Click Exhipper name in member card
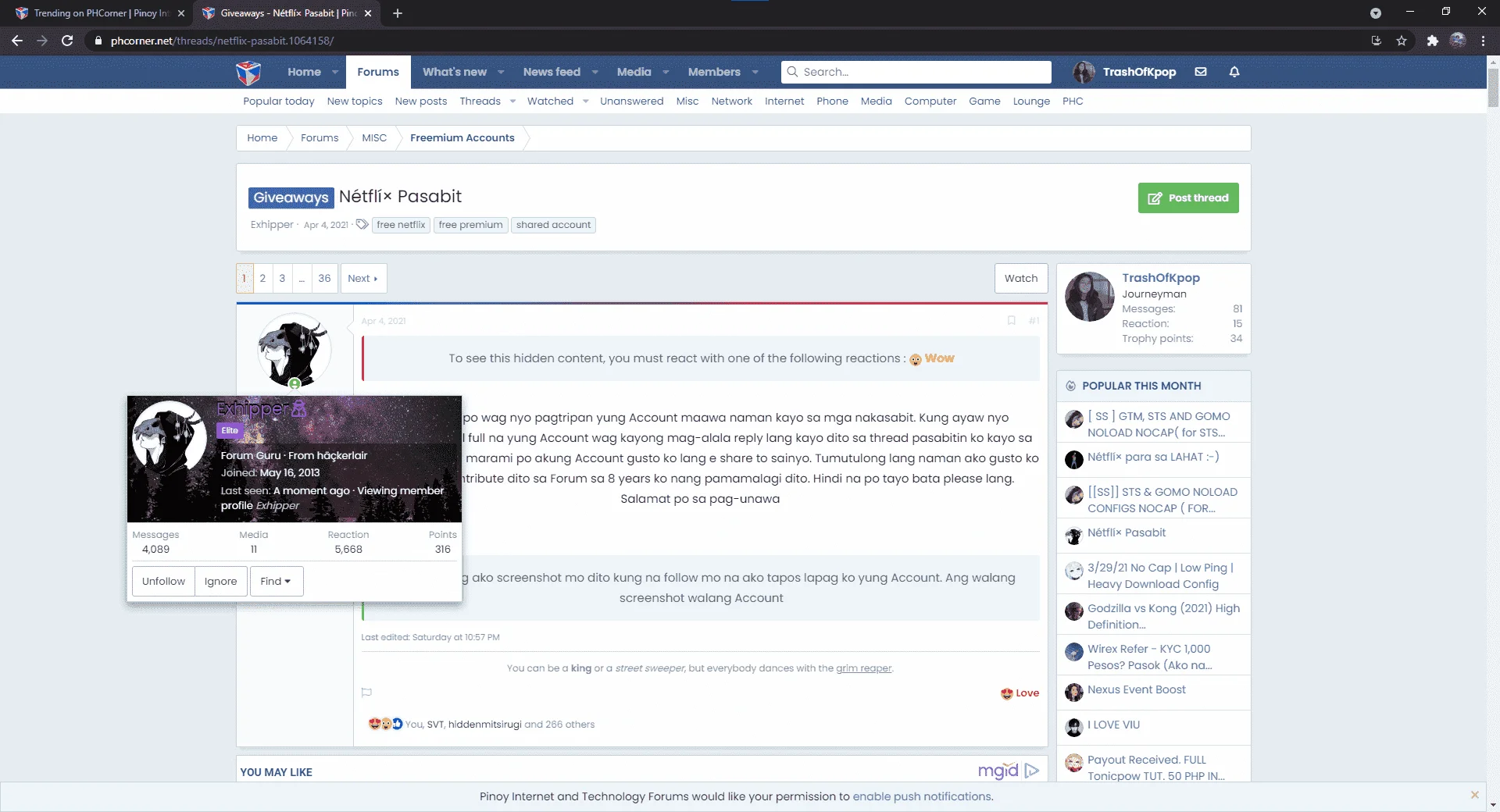Viewport: 1500px width, 812px height. (x=253, y=408)
